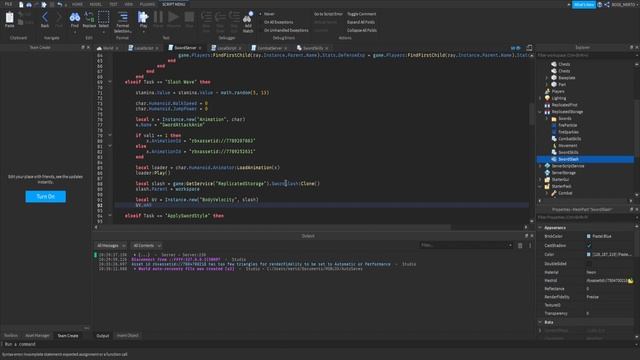Click the Material property value Neon
Viewport: 640px width, 360px height.
591,272
